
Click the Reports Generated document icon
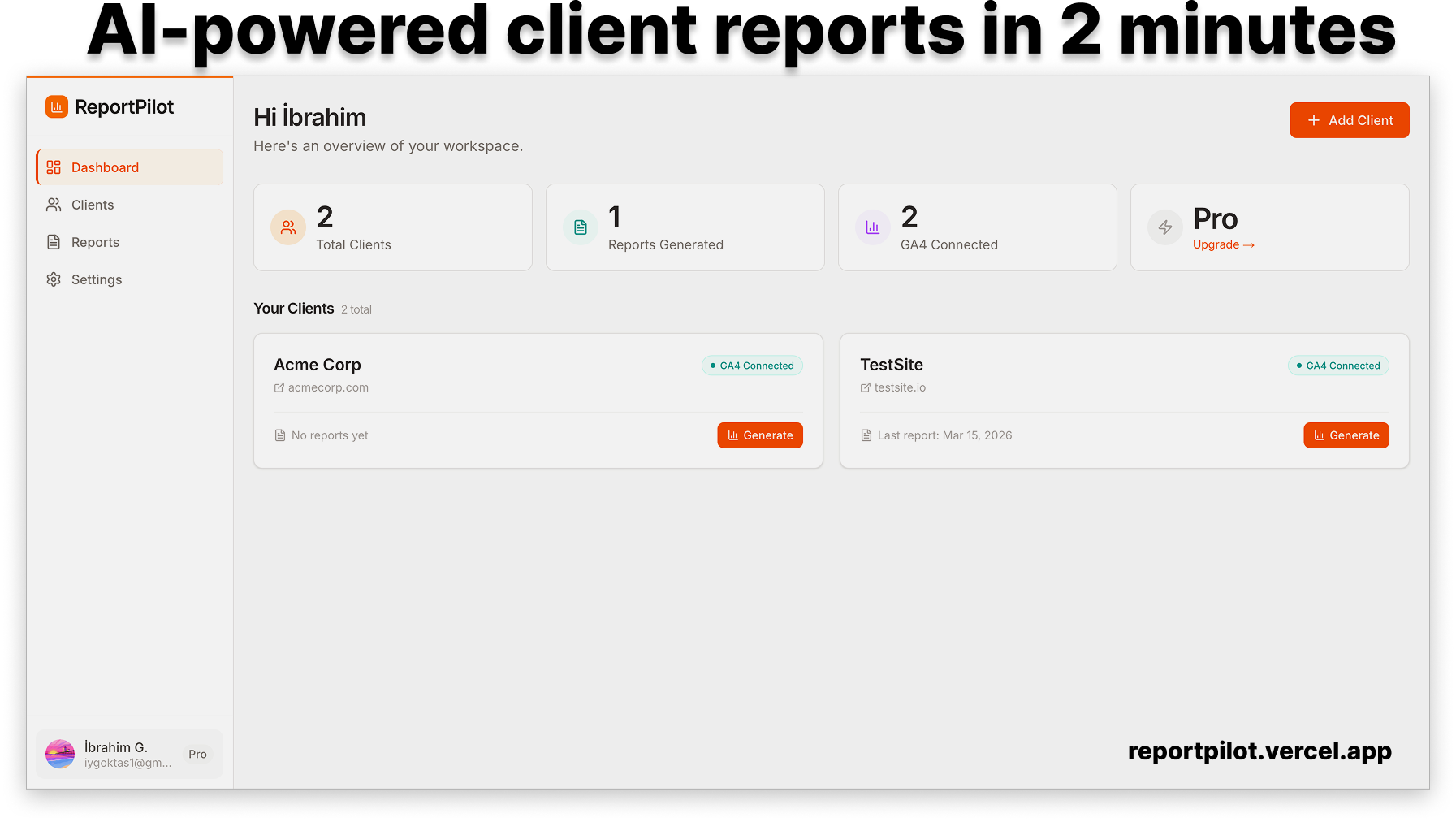[x=580, y=227]
